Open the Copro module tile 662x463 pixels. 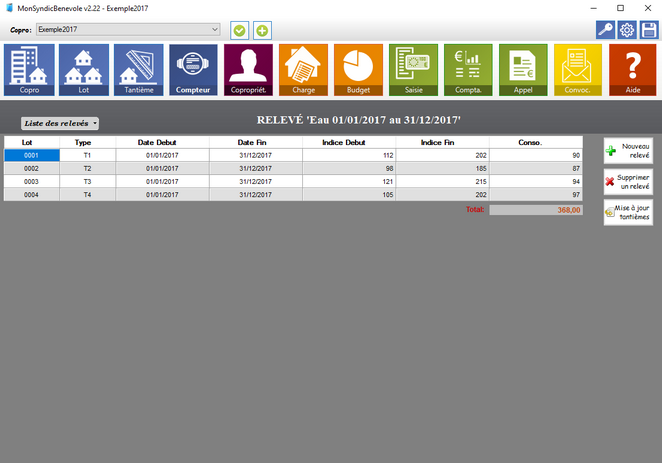tap(29, 70)
